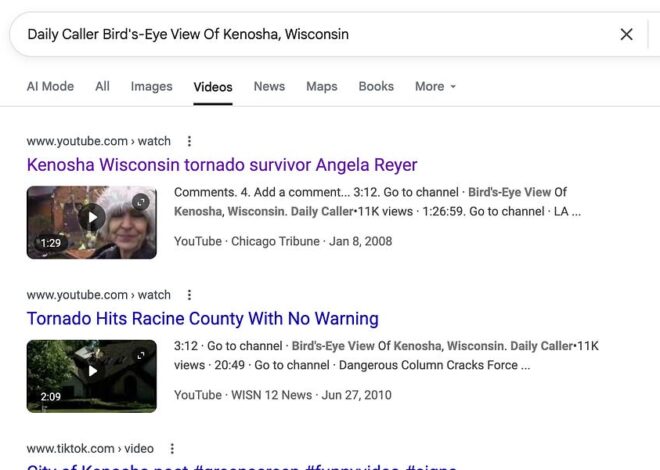Clear the search box with the X icon
The image size is (660, 470).
626,35
